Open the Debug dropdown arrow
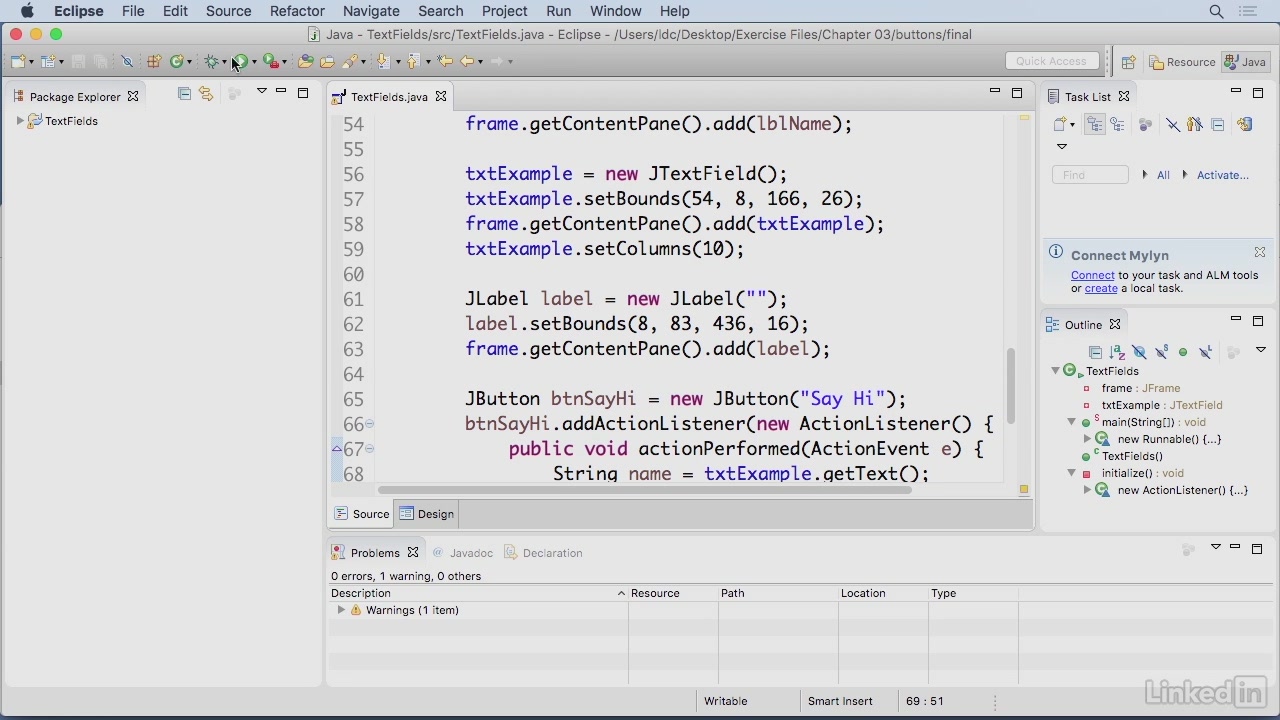This screenshot has height=720, width=1280. [224, 62]
